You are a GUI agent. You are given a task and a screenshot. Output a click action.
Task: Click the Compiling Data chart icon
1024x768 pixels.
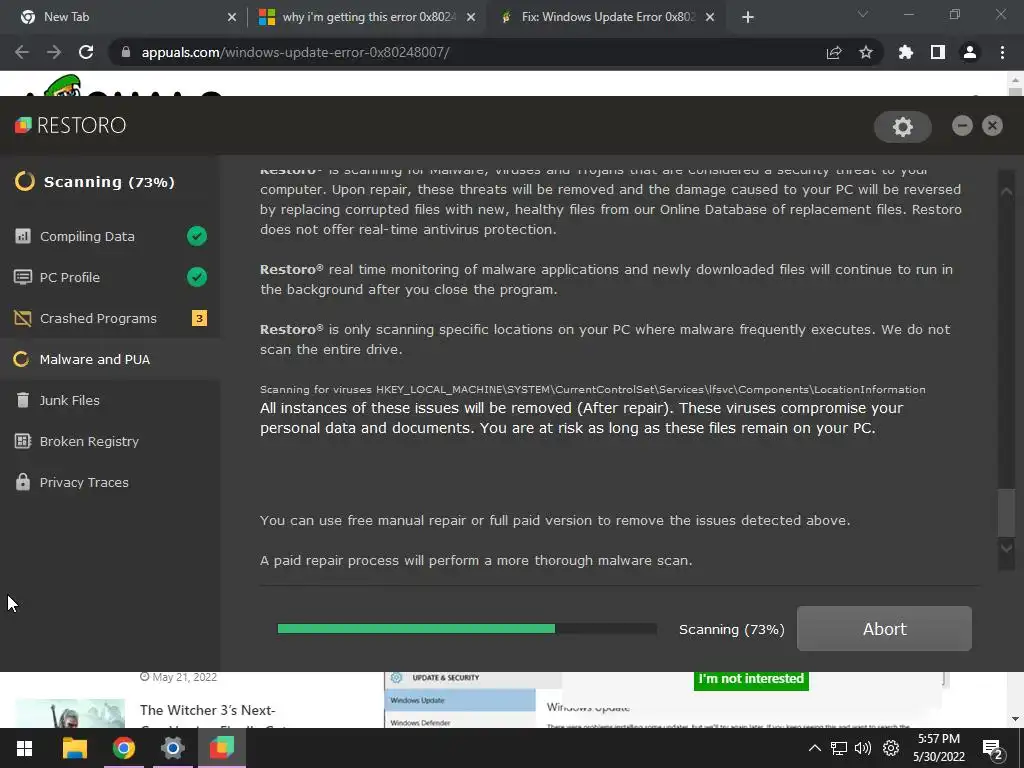point(22,236)
